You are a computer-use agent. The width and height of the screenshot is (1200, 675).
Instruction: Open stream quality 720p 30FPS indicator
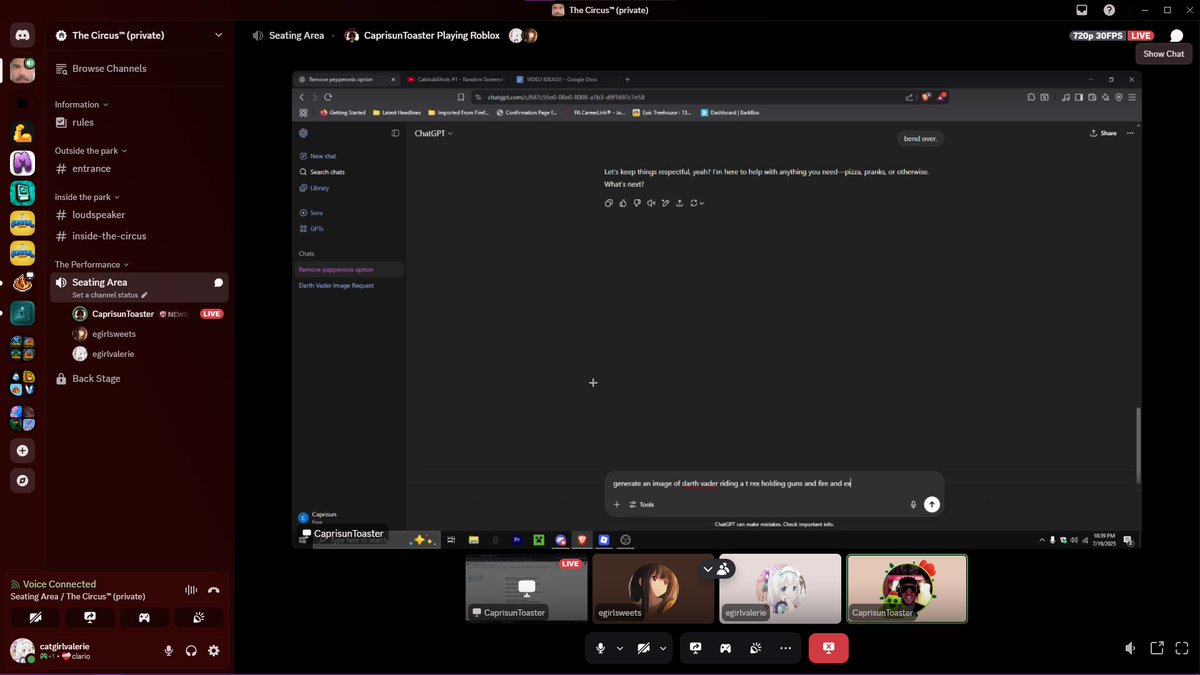click(1097, 36)
